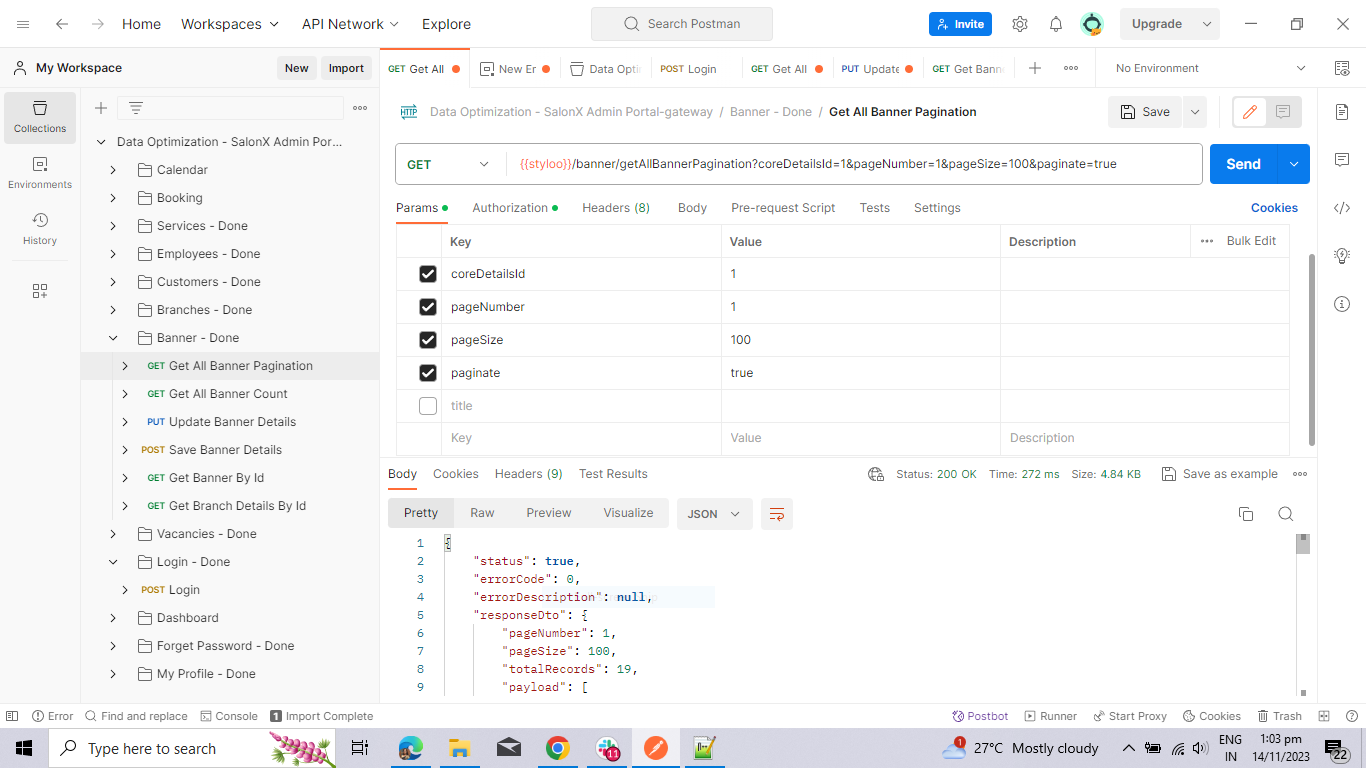Copy response body with copy icon

(1246, 514)
